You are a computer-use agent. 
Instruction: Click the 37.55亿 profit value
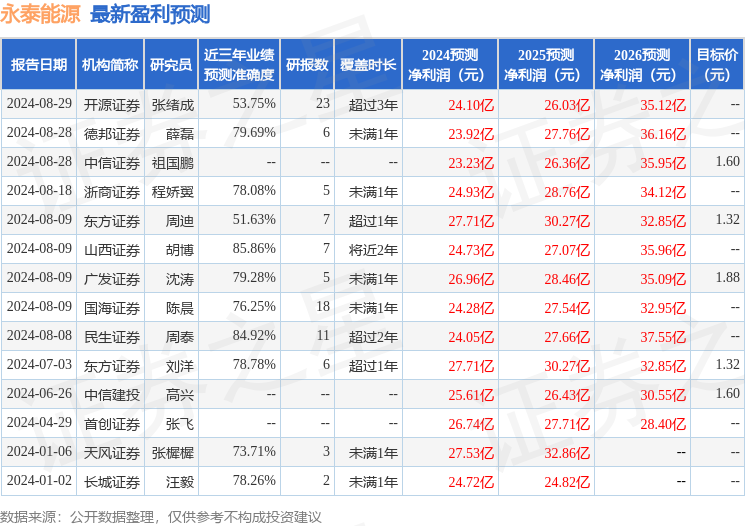(663, 336)
